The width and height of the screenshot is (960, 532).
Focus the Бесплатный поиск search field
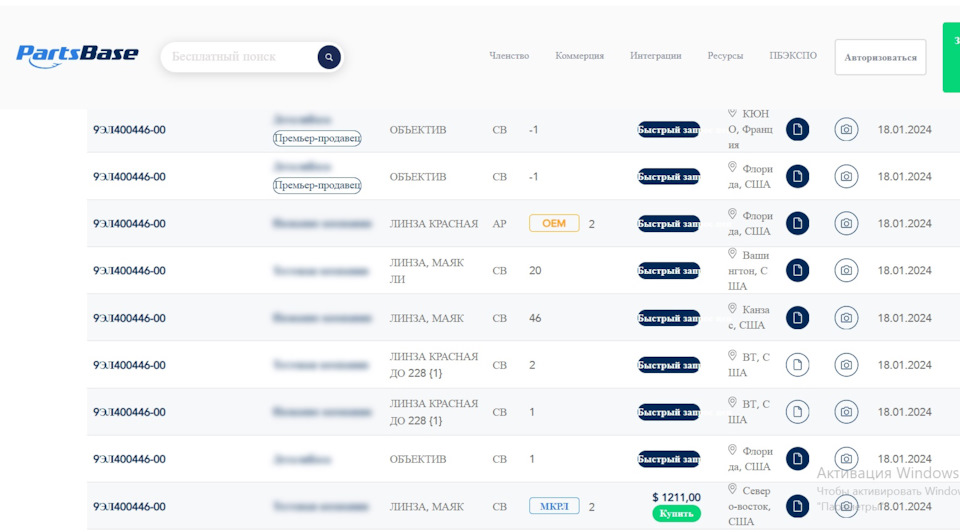click(239, 57)
